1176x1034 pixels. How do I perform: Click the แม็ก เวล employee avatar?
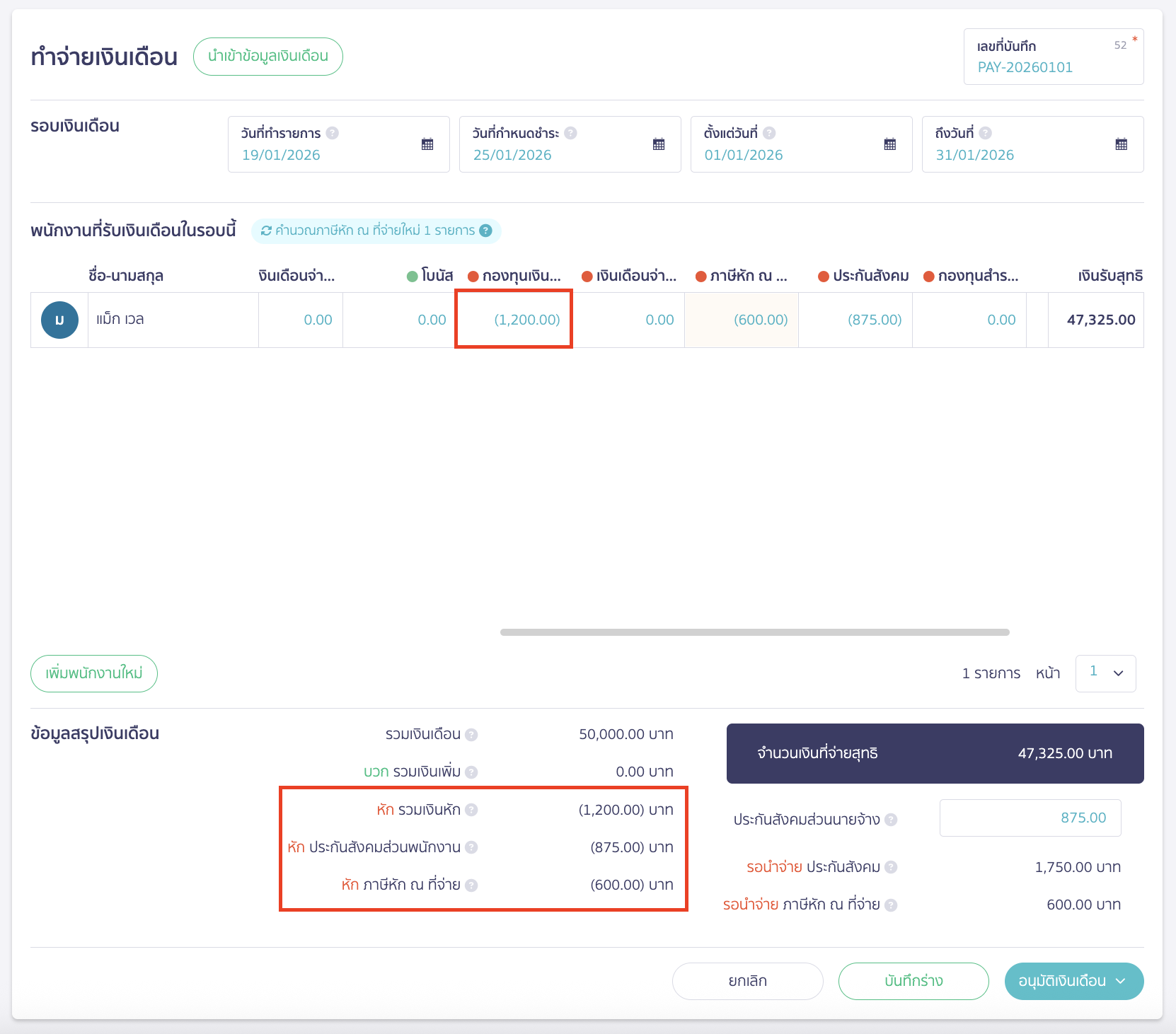pos(59,320)
